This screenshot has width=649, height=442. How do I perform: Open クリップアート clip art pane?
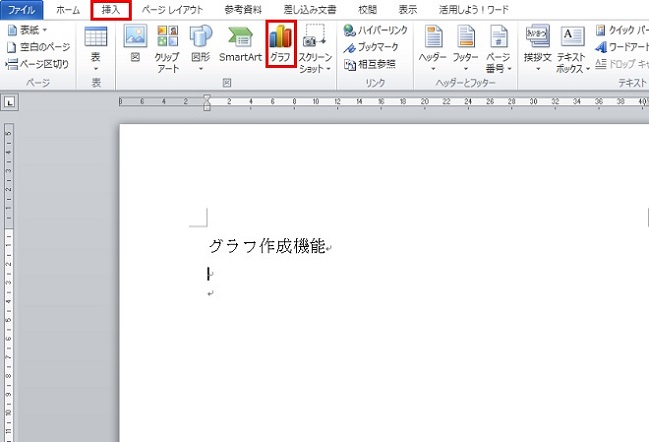168,48
